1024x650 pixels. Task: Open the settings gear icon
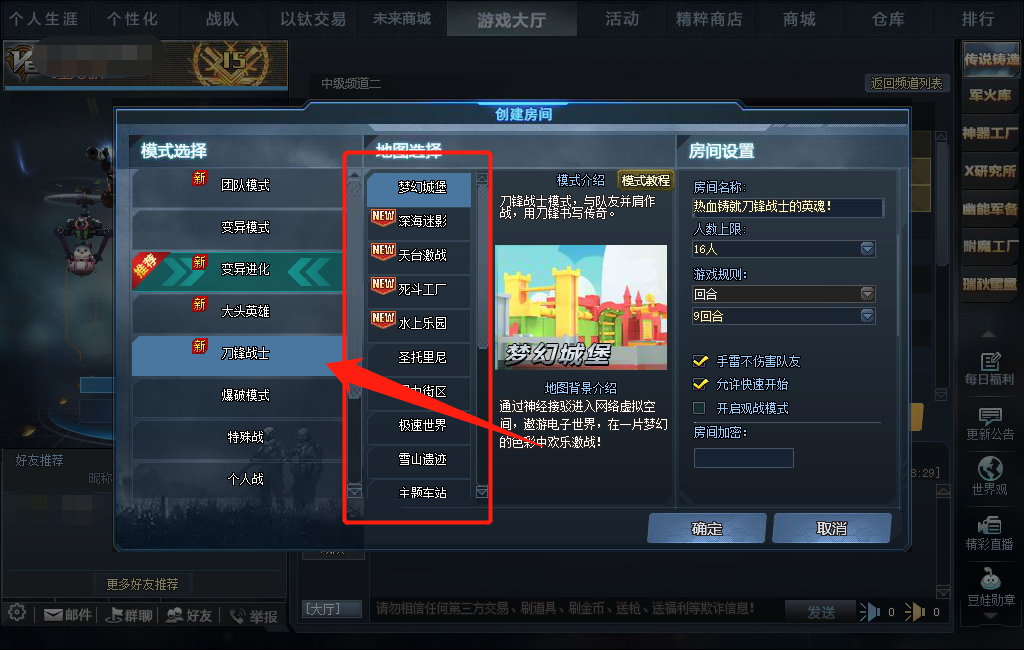(x=17, y=613)
